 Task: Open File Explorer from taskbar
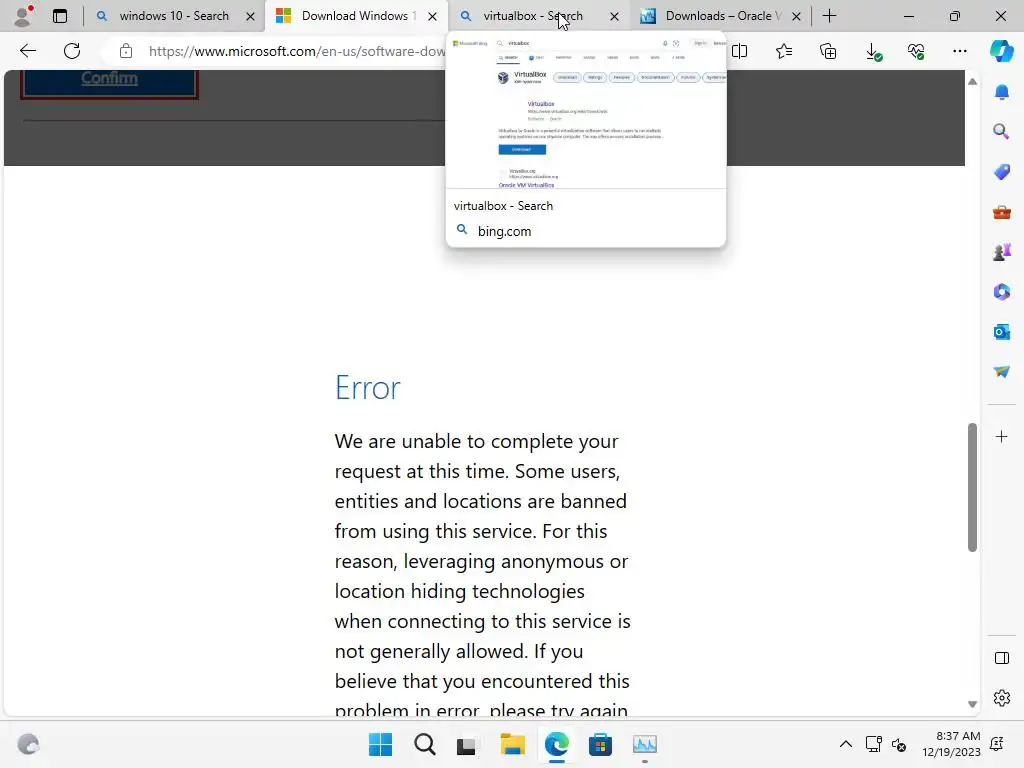click(513, 744)
